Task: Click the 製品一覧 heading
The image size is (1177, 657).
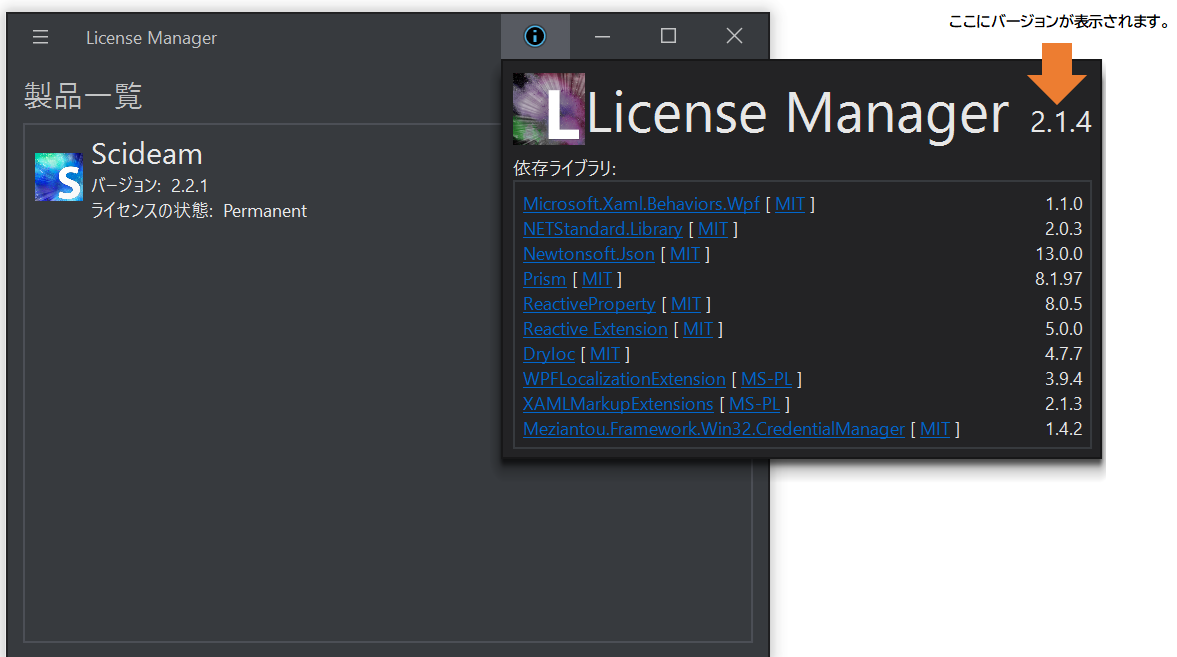Action: 83,96
